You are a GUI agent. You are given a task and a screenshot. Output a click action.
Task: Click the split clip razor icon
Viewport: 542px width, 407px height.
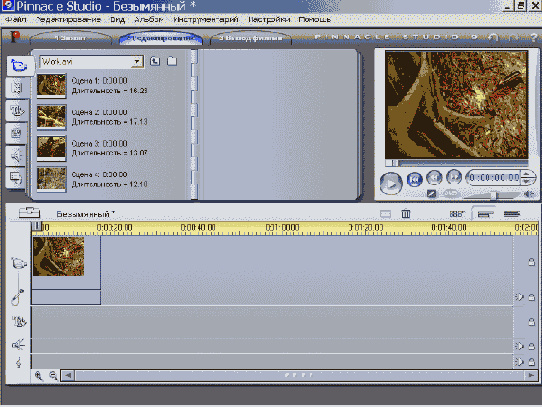pyautogui.click(x=385, y=214)
